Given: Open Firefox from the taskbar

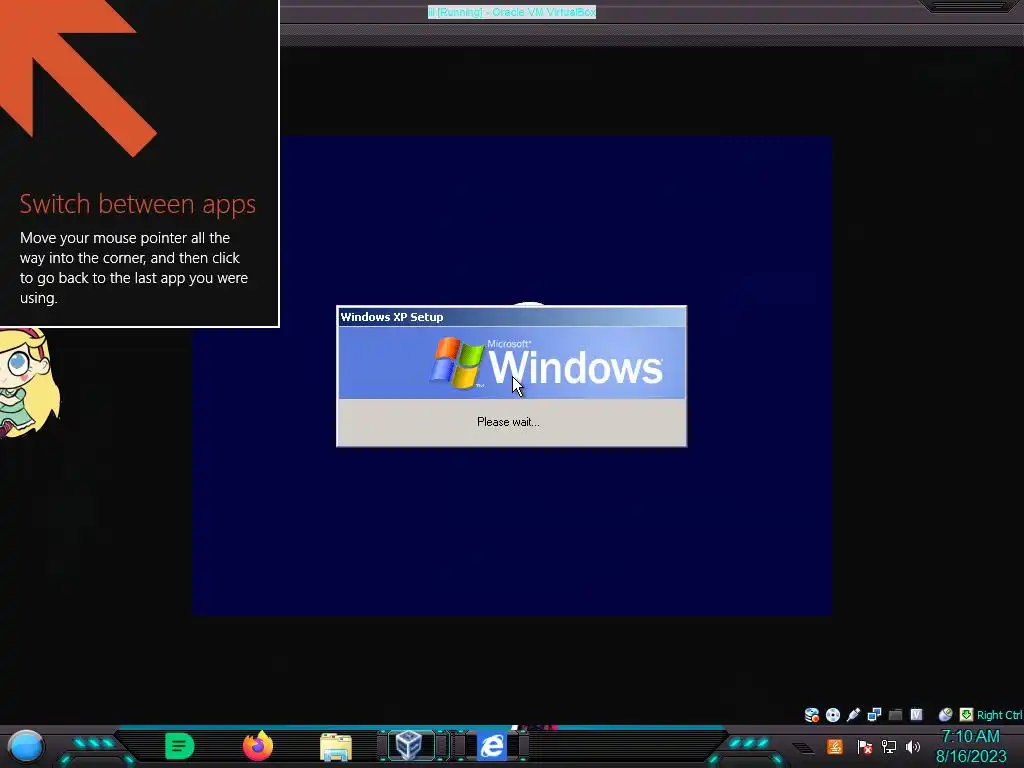Looking at the screenshot, I should pos(258,746).
